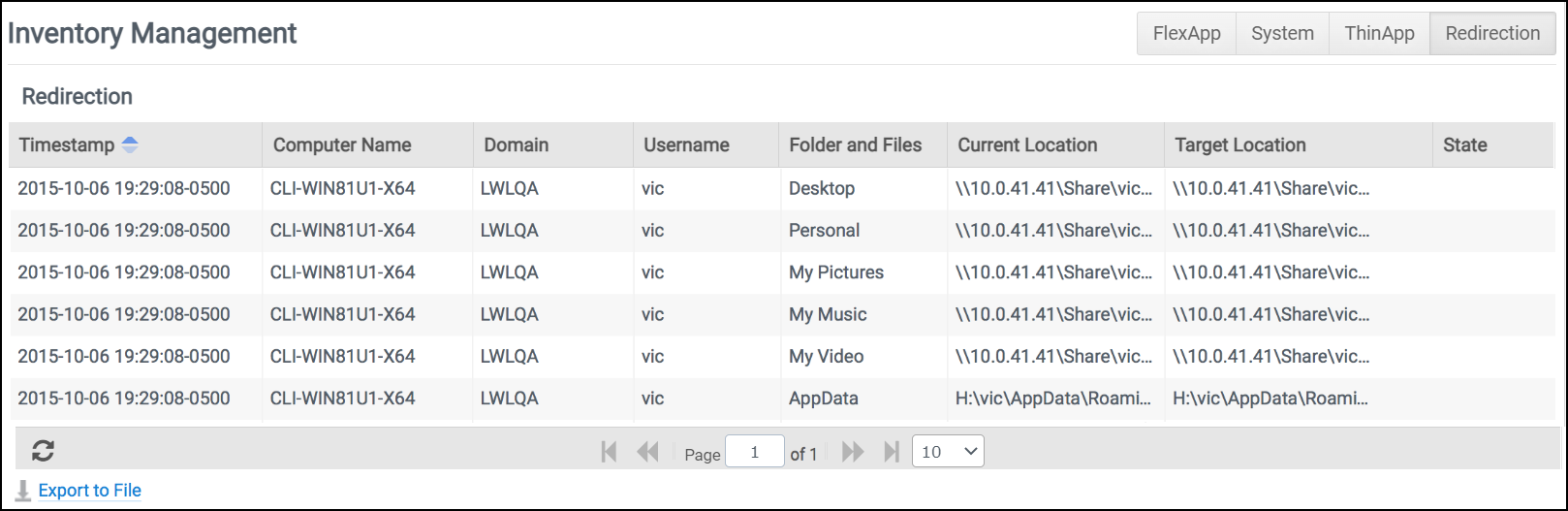Click the page number input field
The width and height of the screenshot is (1568, 511).
754,452
